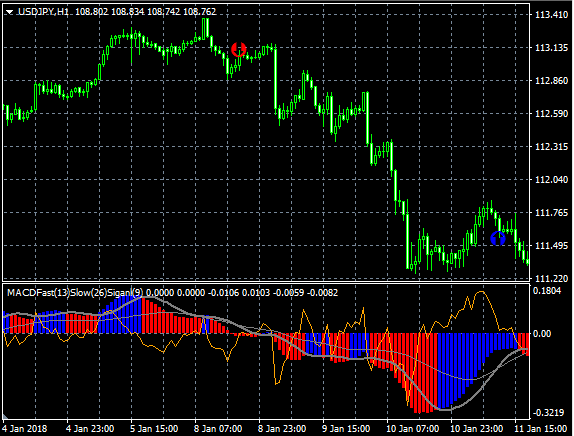Select the 112.040 price scale label
Screen dimensions: 574x436
coord(551,179)
